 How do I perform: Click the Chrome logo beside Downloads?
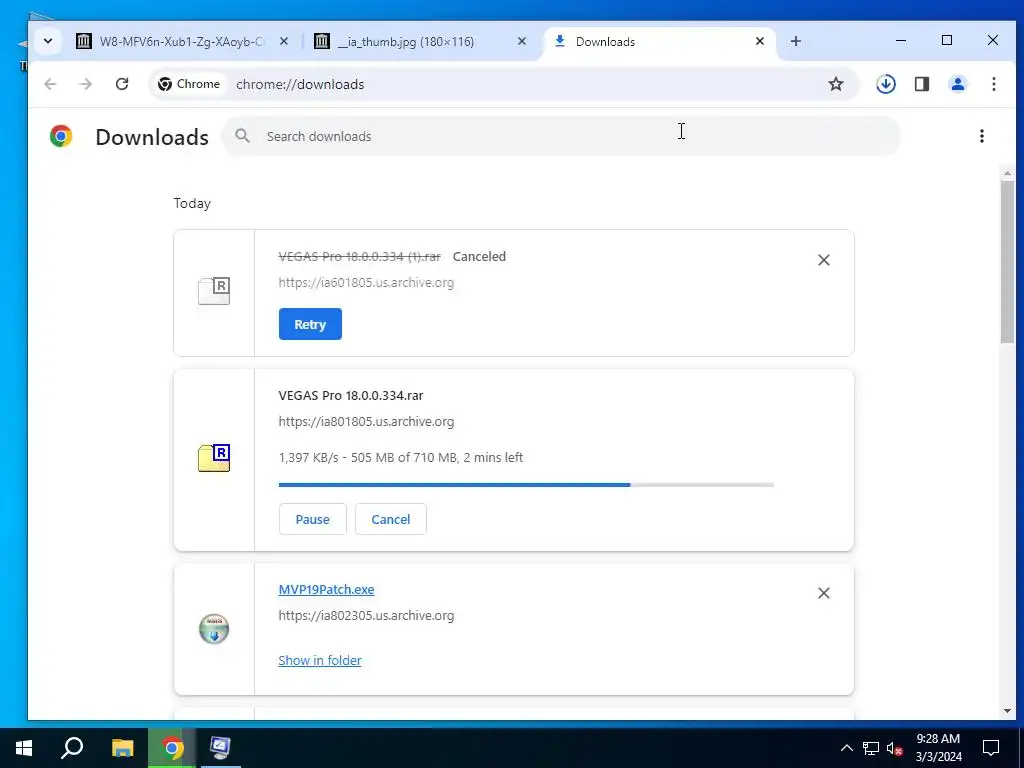(61, 136)
